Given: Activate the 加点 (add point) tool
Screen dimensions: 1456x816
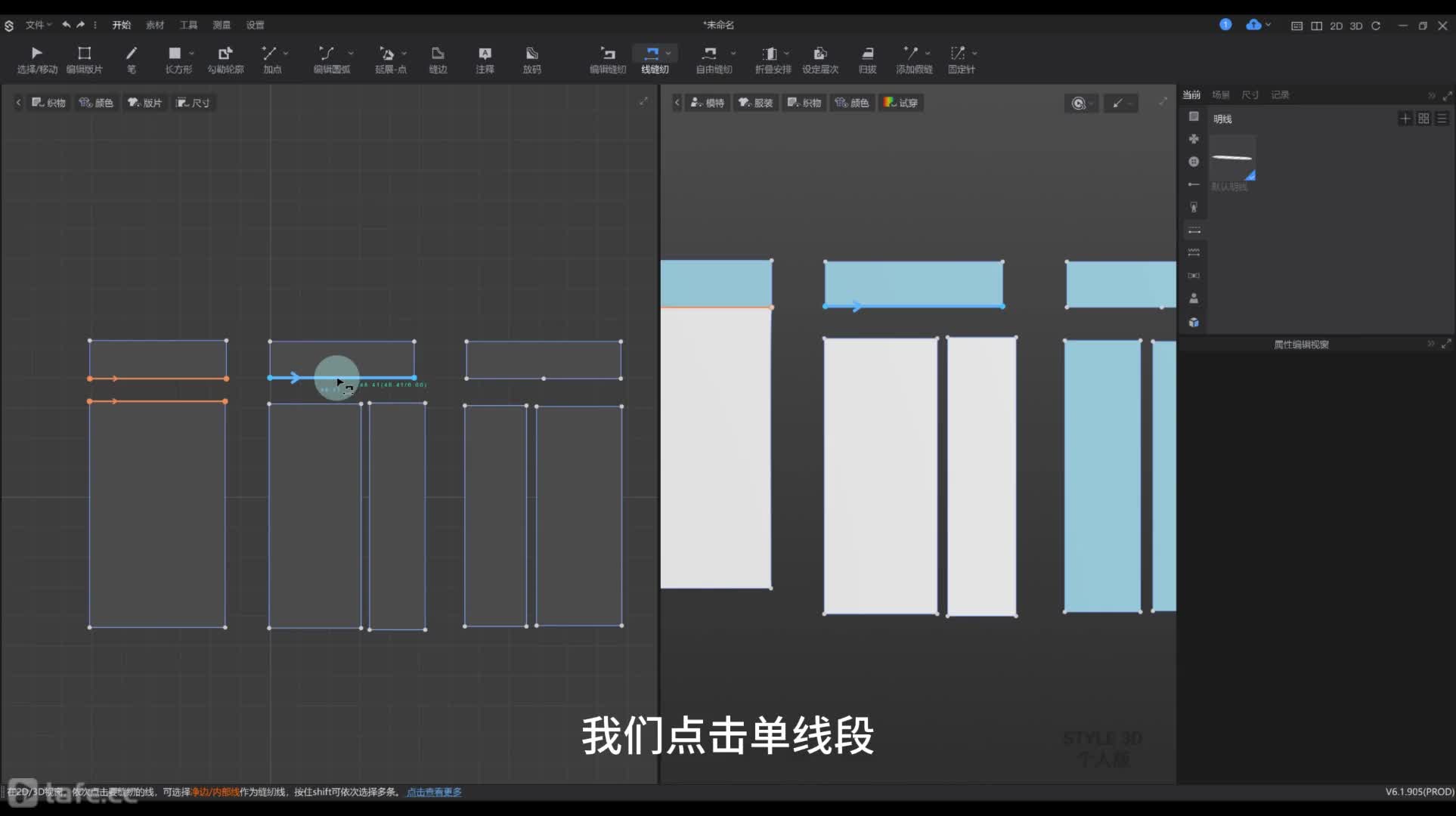Looking at the screenshot, I should coord(271,60).
